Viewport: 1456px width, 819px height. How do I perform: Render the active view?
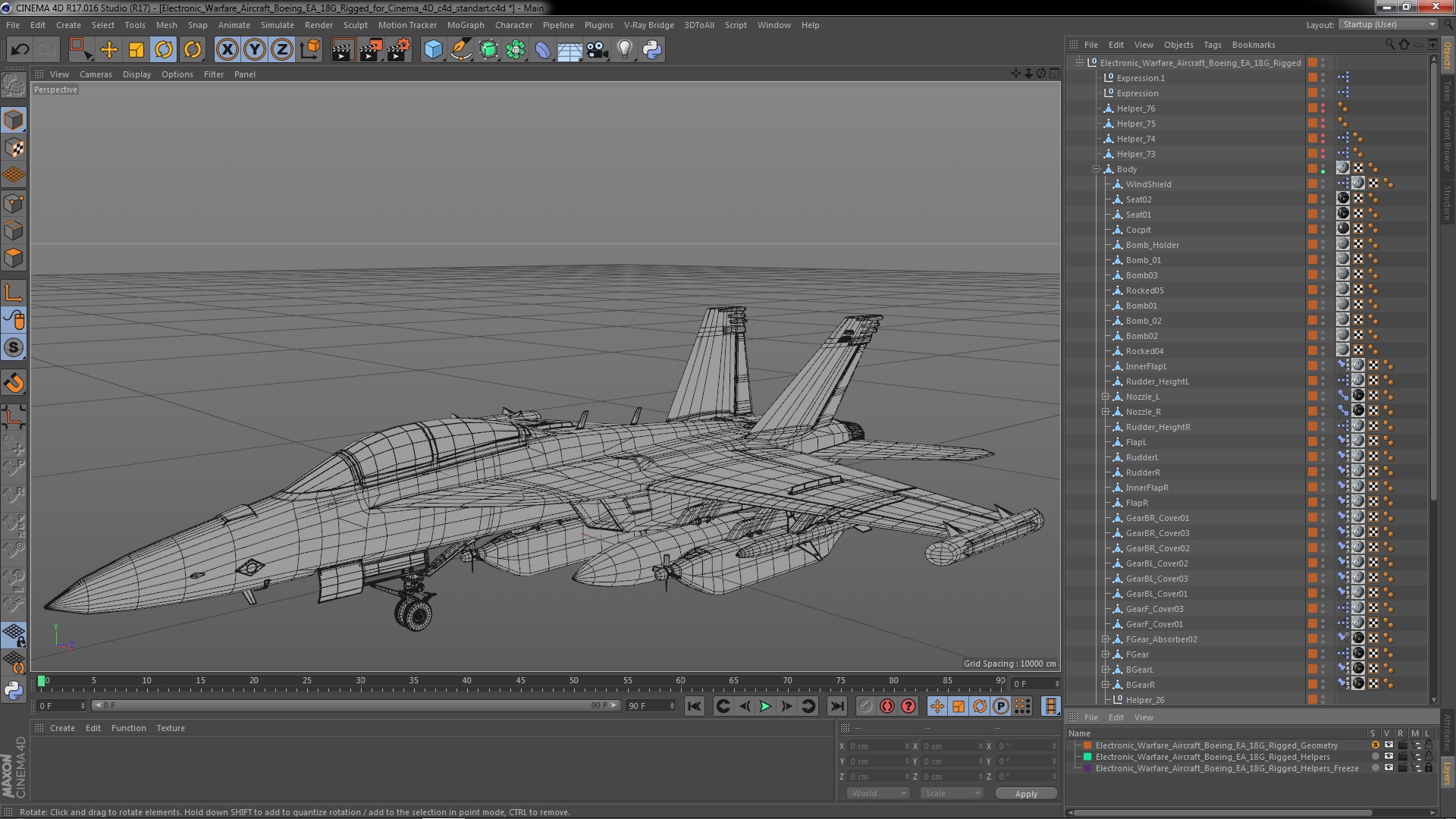(x=343, y=50)
